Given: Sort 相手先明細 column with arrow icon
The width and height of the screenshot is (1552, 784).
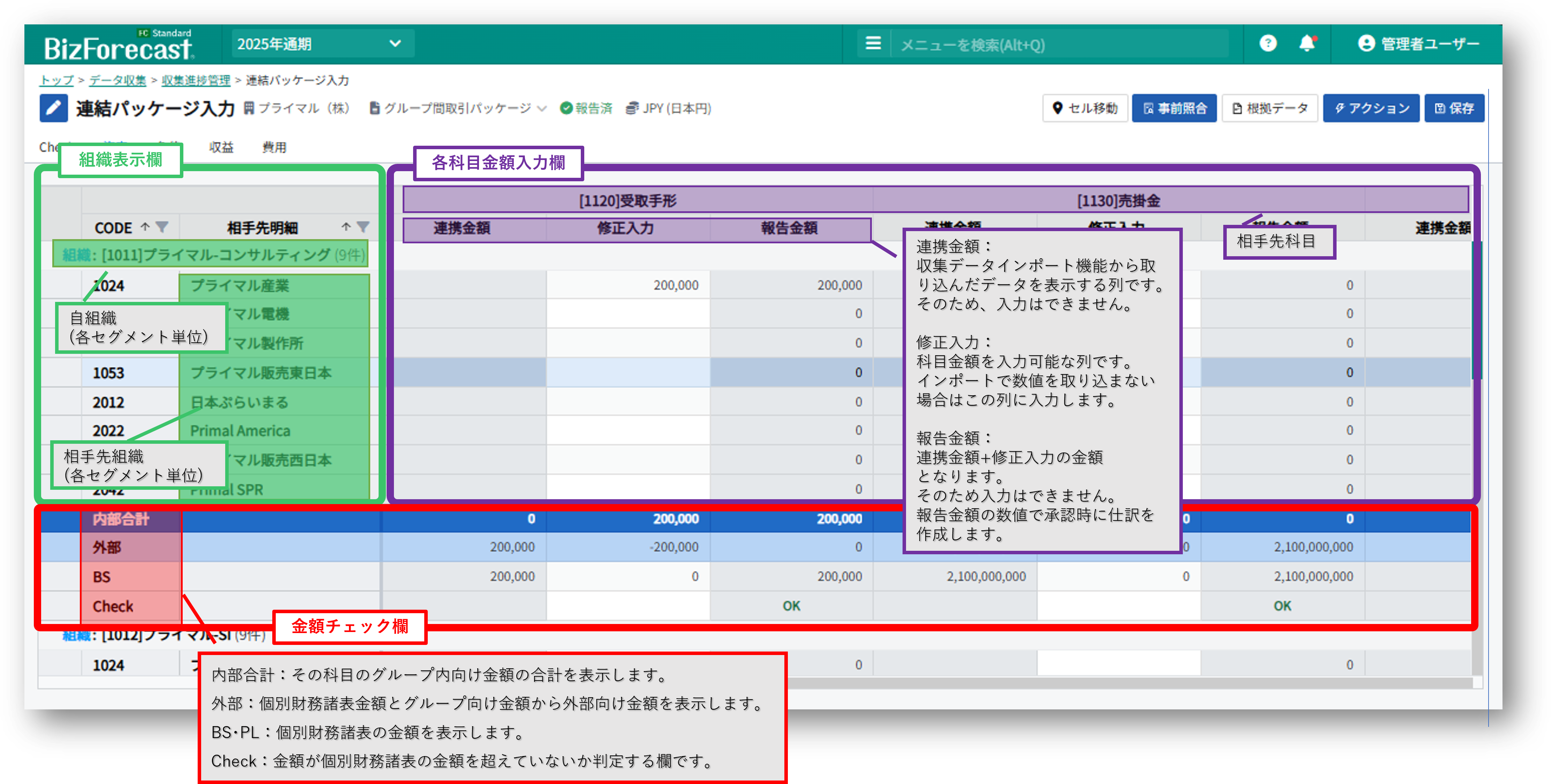Looking at the screenshot, I should (x=346, y=227).
